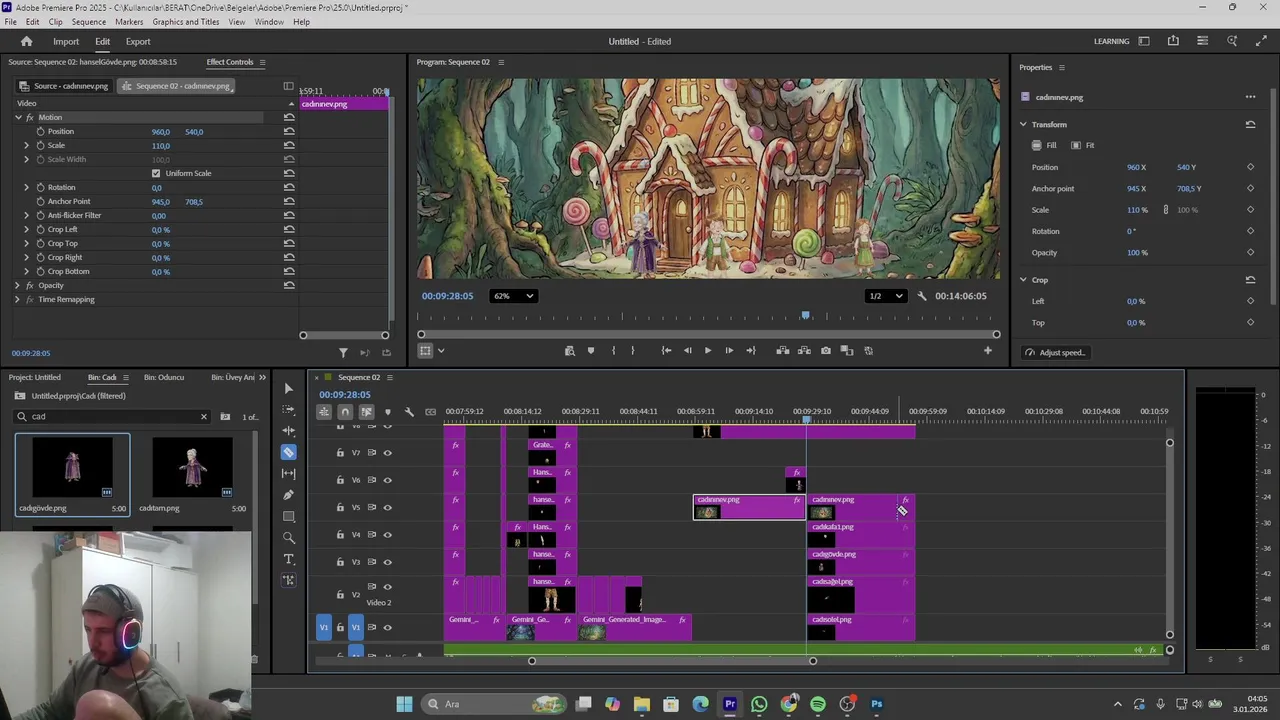The image size is (1280, 720).
Task: Click Go to In point button
Action: (666, 351)
